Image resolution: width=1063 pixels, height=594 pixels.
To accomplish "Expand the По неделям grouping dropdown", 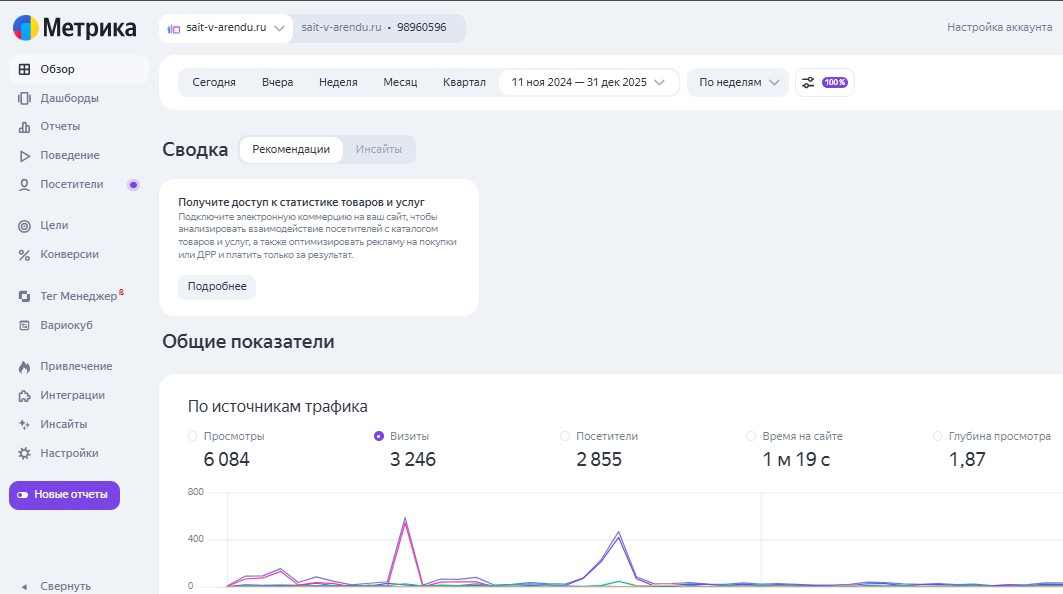I will 738,82.
